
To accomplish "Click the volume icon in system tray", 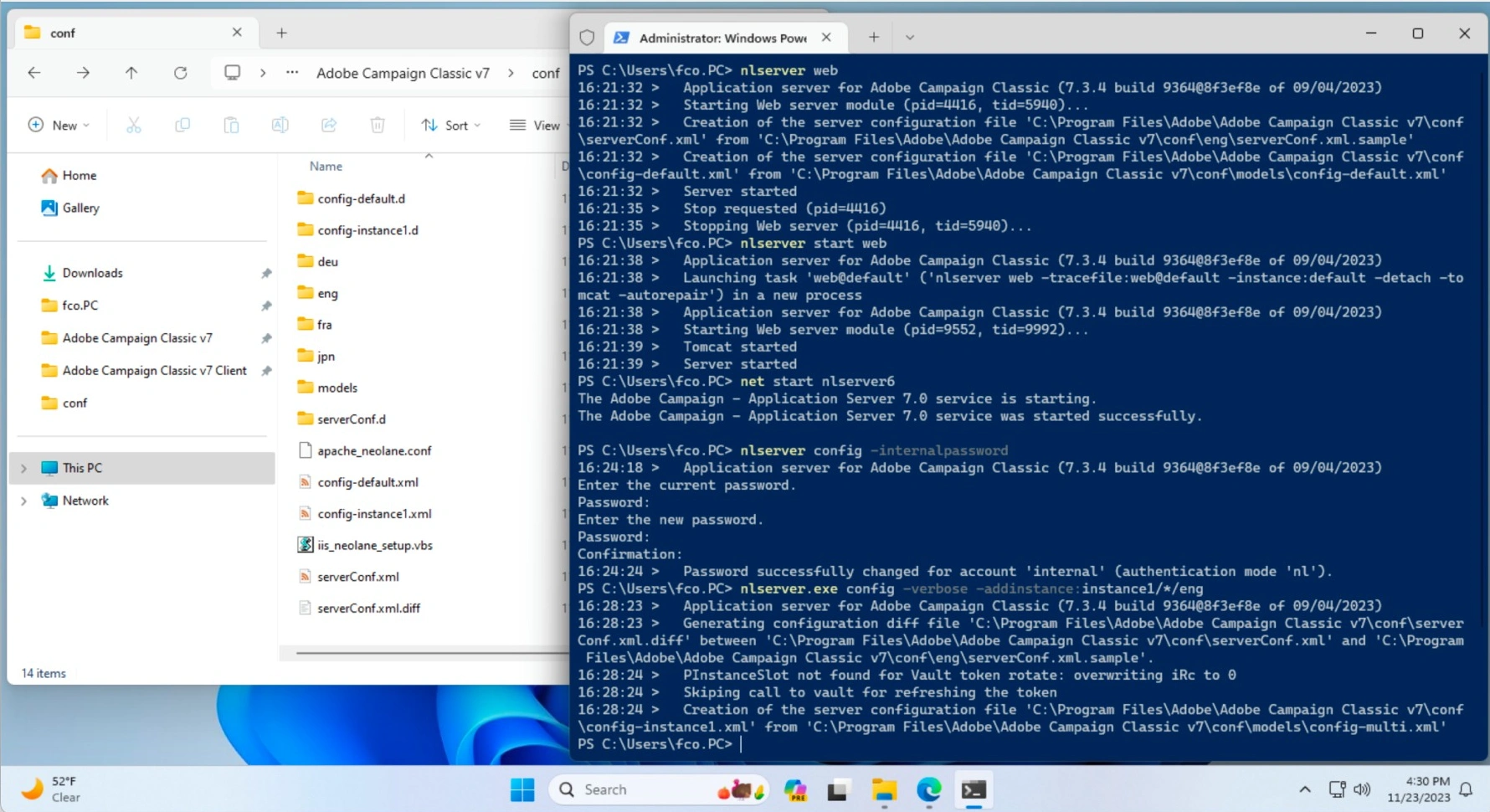I will 1362,789.
